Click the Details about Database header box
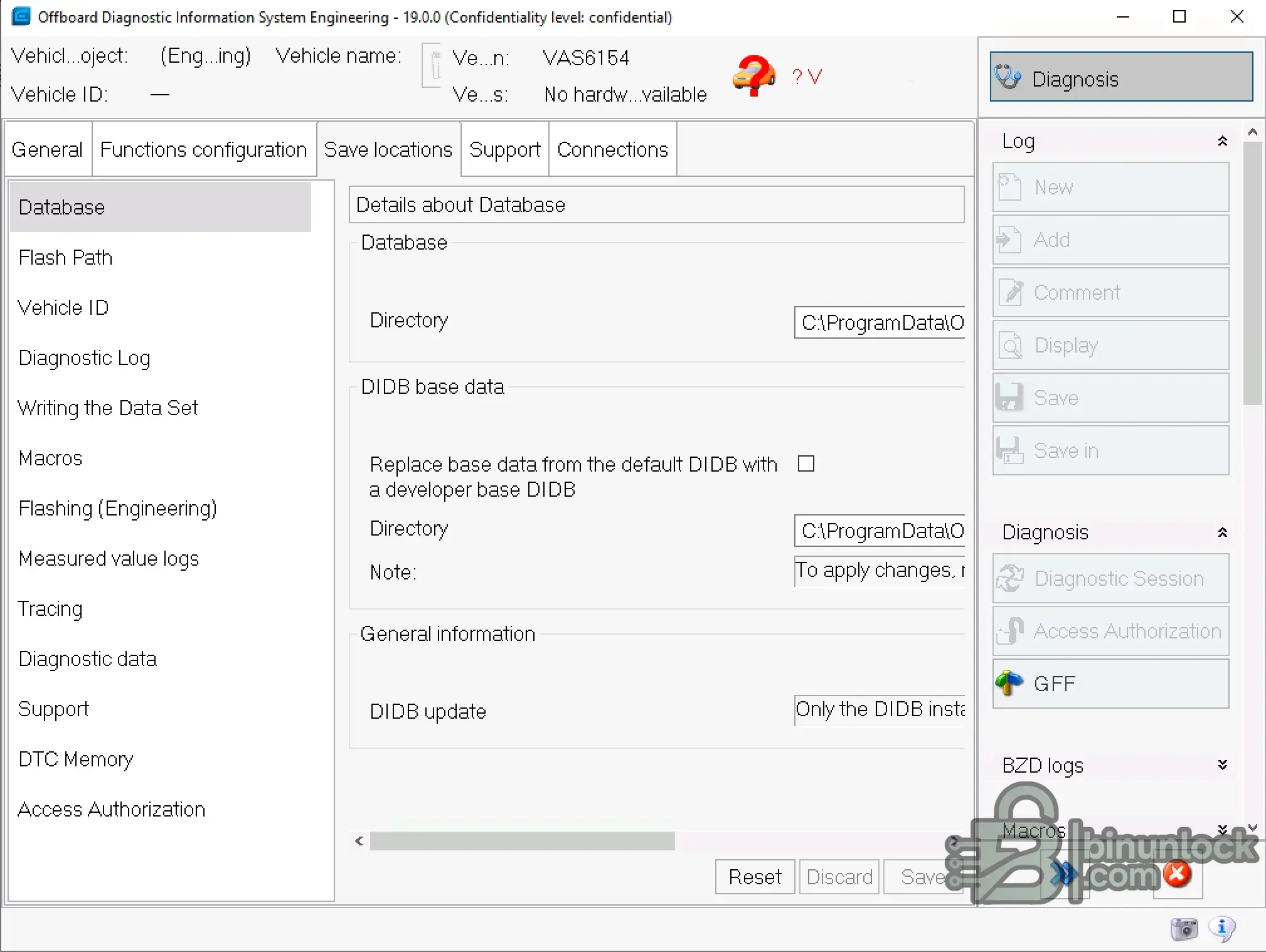Image resolution: width=1266 pixels, height=952 pixels. [x=656, y=204]
